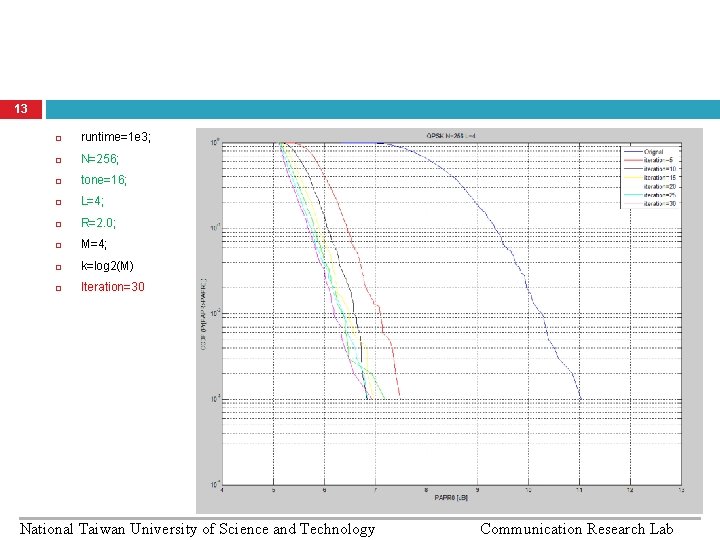Click the x-axis label 'PAPR0 [dB]'
Viewport: 720px width, 540px height.
451,498
